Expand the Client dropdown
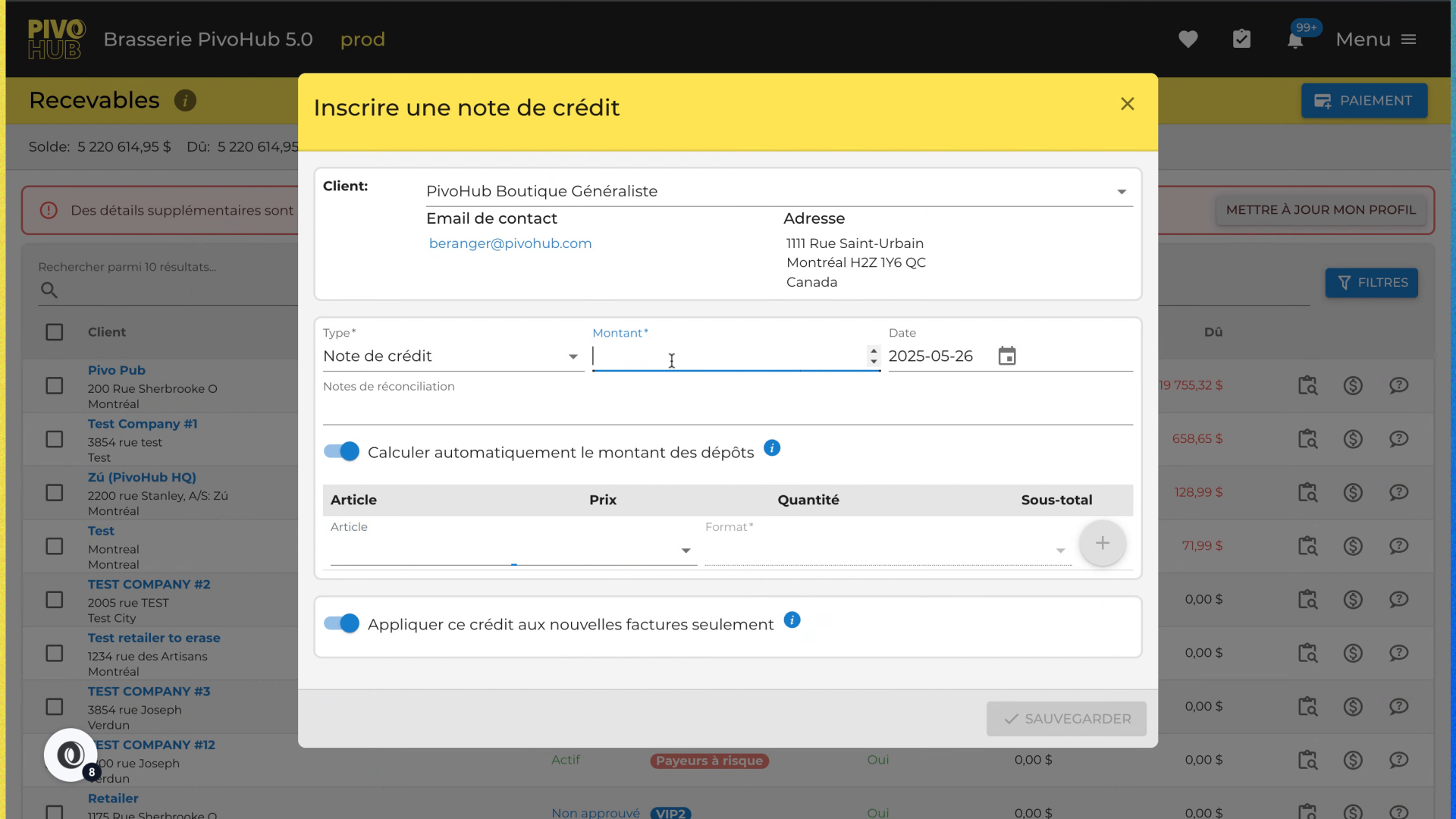The height and width of the screenshot is (819, 1456). click(1121, 192)
